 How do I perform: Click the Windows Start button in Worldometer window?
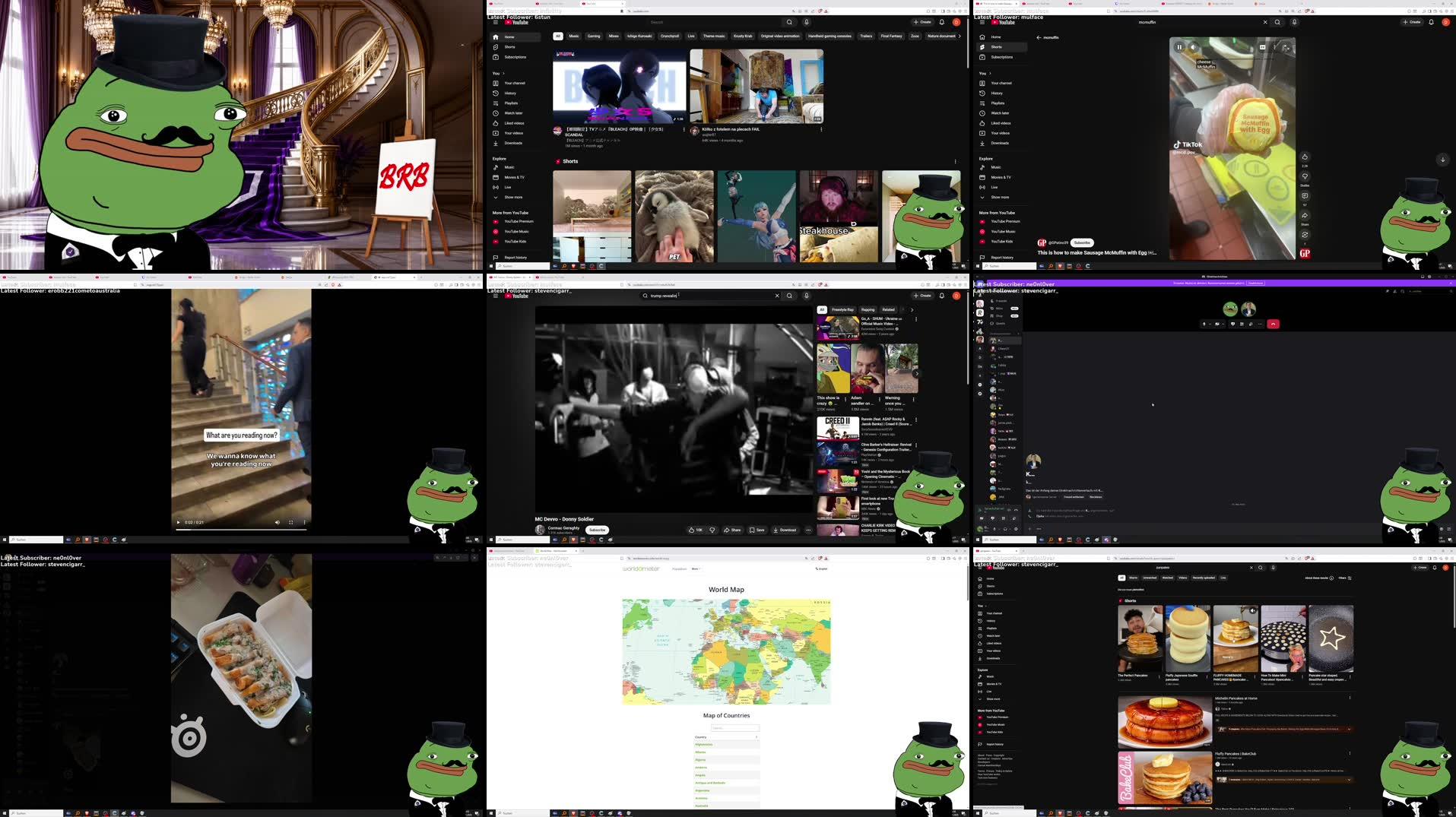pyautogui.click(x=491, y=813)
